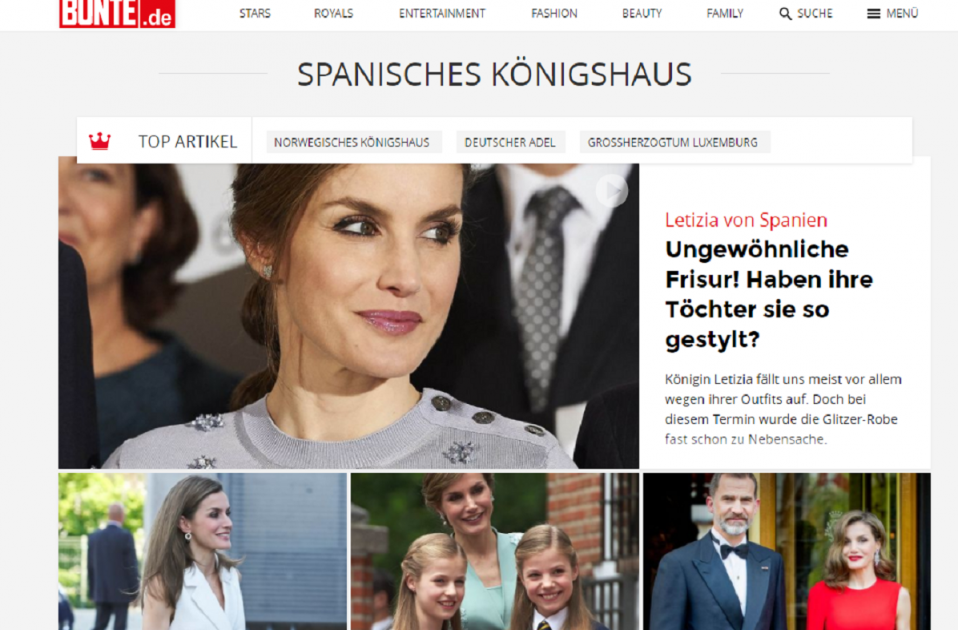Open the hamburger menu icon
The width and height of the screenshot is (958, 630).
pyautogui.click(x=874, y=13)
